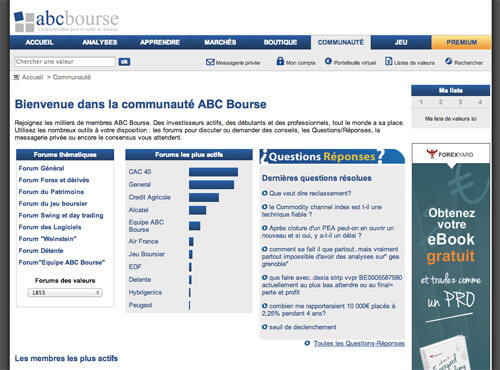
Task: Select tab 2 in Ma liste
Action: (441, 102)
